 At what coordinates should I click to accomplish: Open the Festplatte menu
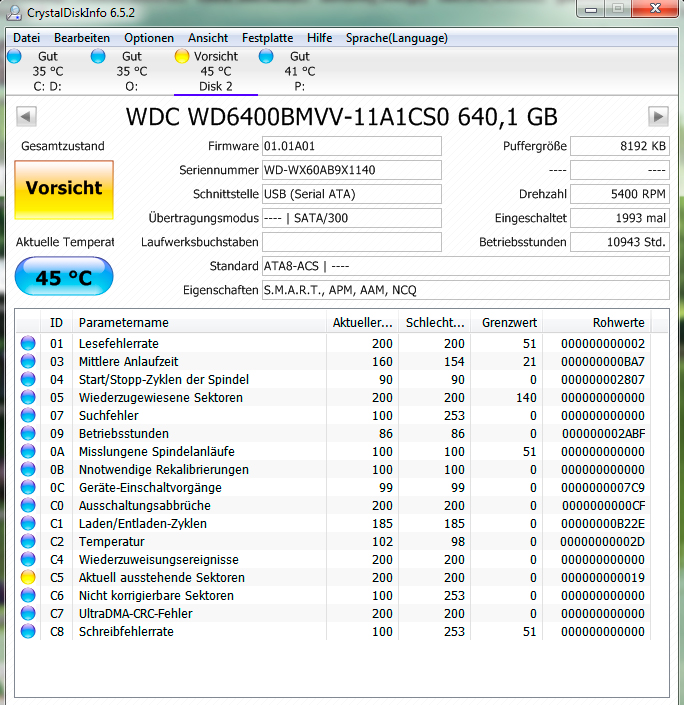click(x=268, y=38)
